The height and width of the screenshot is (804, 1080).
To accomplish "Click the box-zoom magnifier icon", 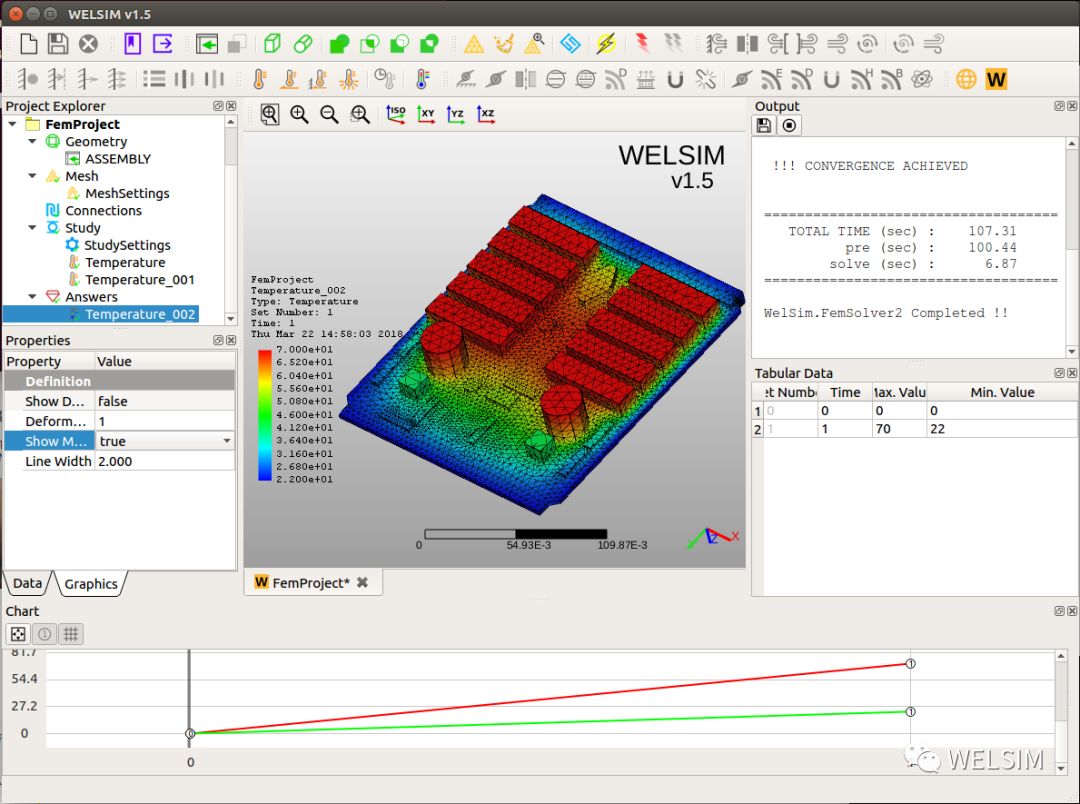I will click(360, 114).
